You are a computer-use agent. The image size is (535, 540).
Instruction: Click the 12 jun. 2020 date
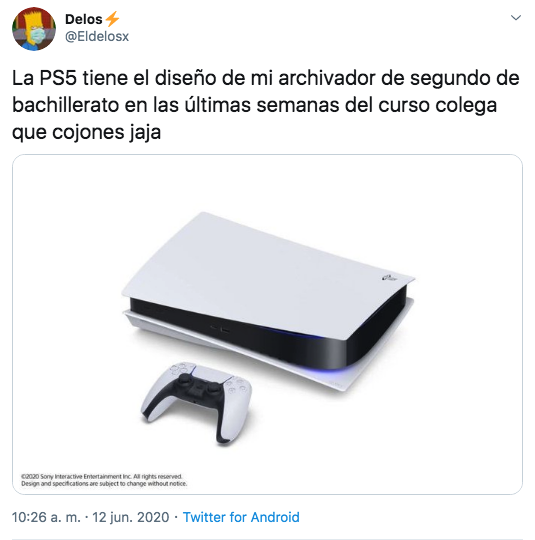click(131, 517)
